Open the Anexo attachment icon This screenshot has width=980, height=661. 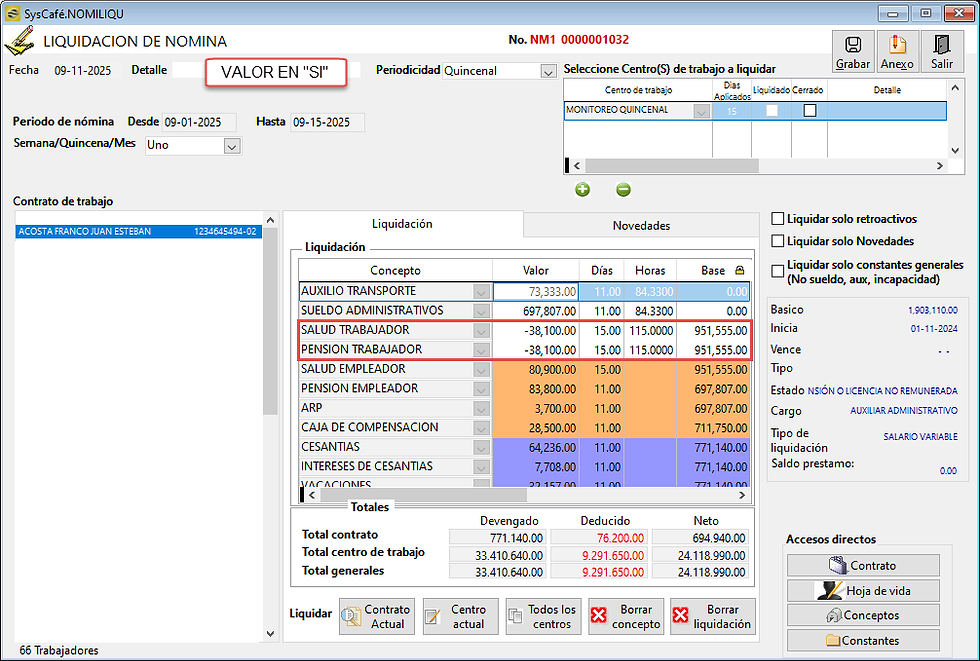898,51
